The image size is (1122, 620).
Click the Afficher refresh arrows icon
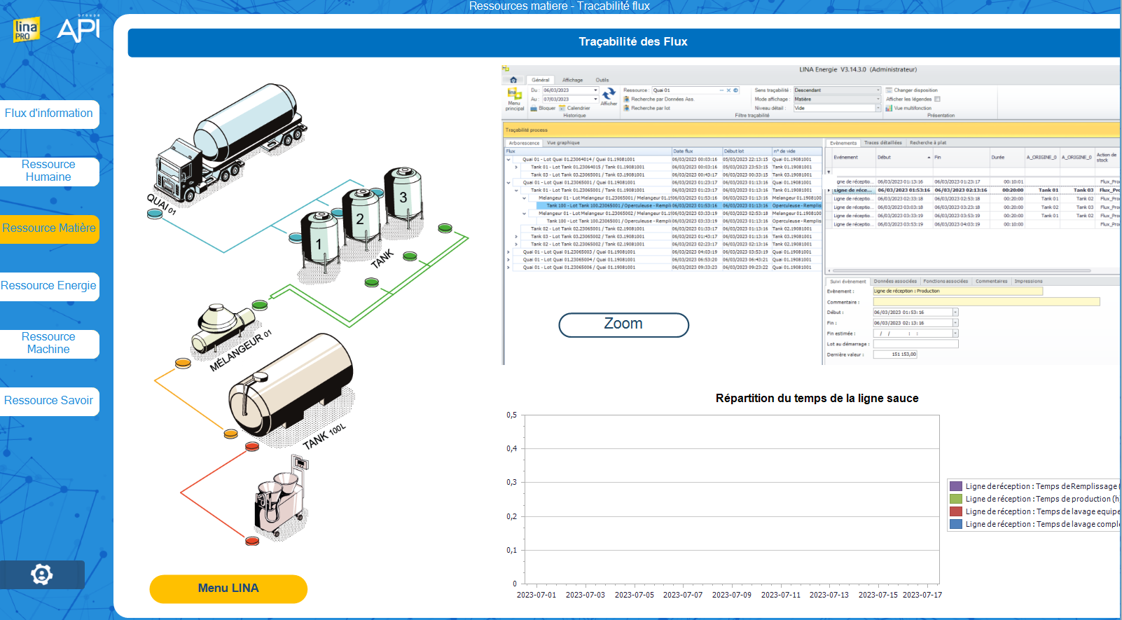pyautogui.click(x=608, y=94)
